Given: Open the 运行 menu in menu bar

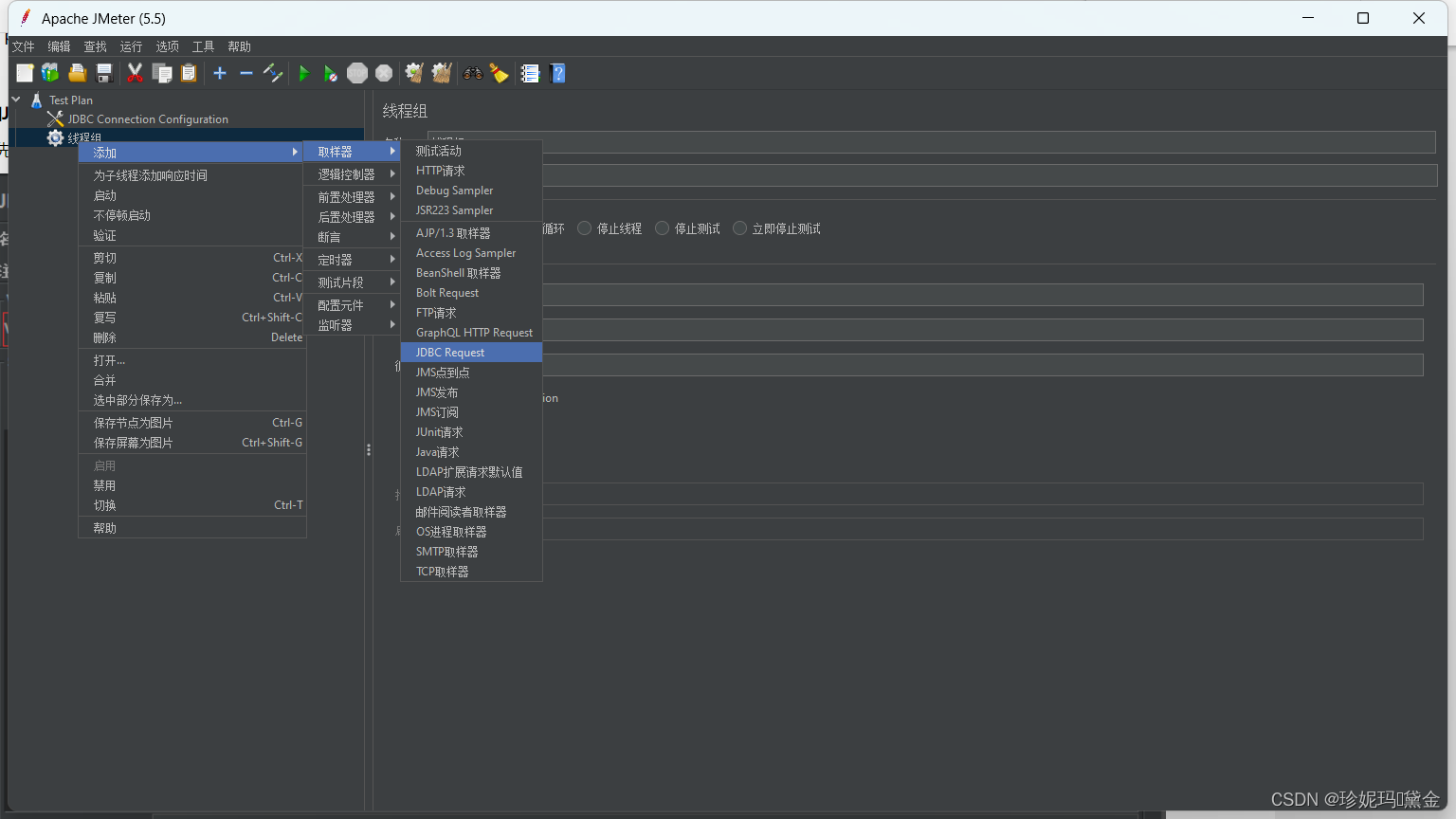Looking at the screenshot, I should point(131,46).
